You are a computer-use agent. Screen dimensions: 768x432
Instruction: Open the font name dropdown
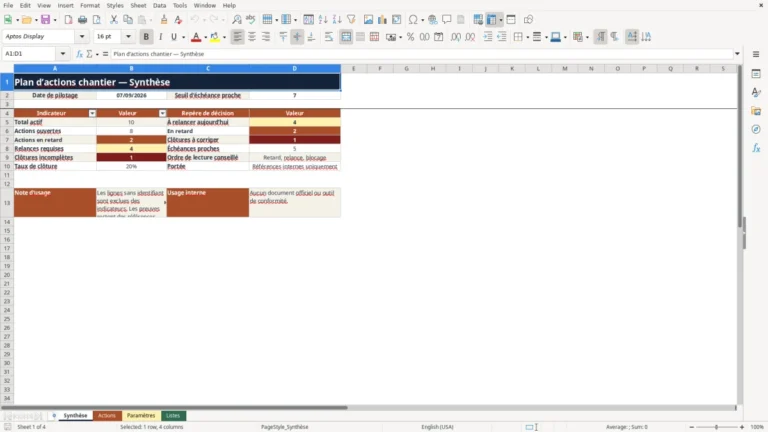click(82, 36)
